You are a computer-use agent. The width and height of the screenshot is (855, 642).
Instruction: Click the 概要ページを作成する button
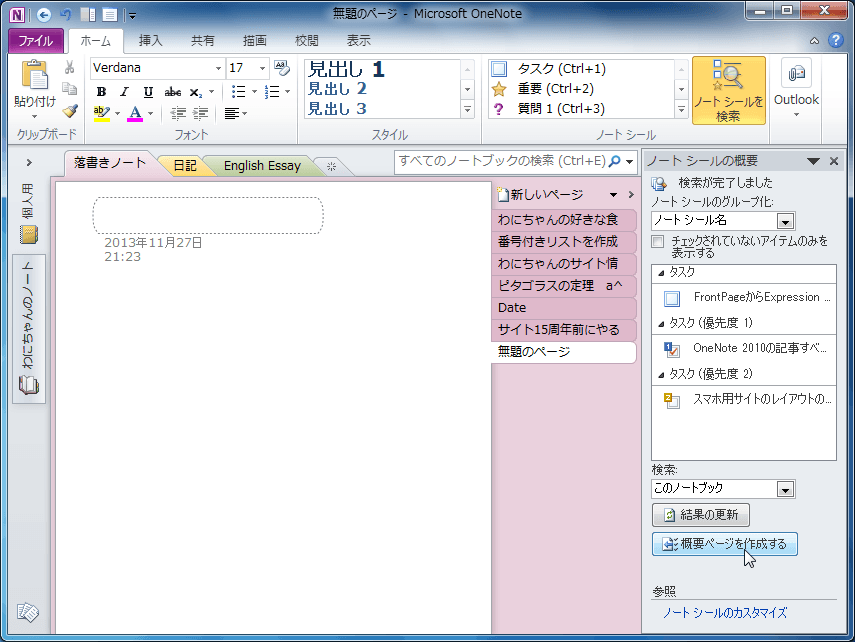[725, 544]
